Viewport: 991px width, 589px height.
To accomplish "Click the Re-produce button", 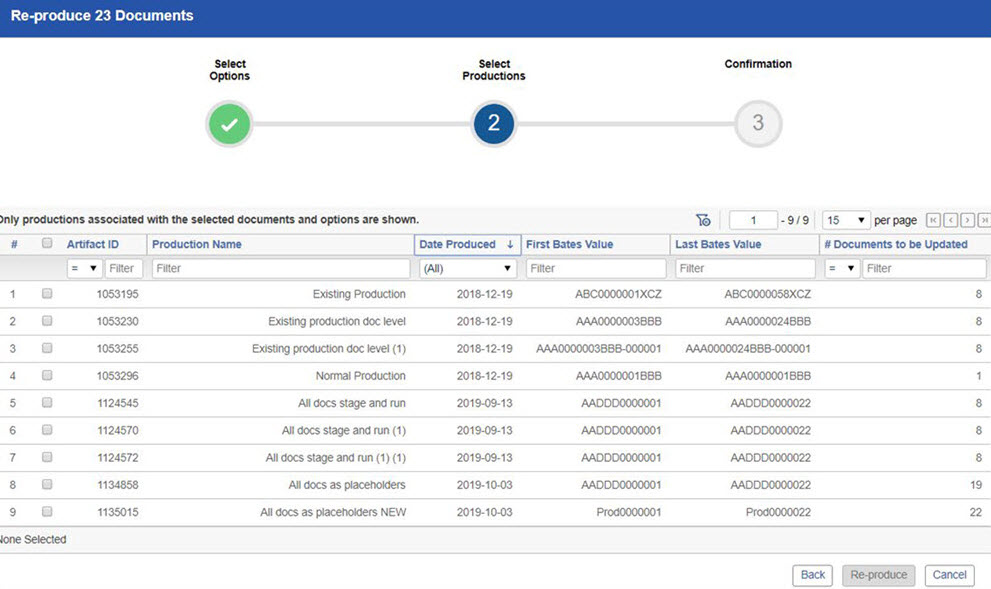I will tap(879, 575).
